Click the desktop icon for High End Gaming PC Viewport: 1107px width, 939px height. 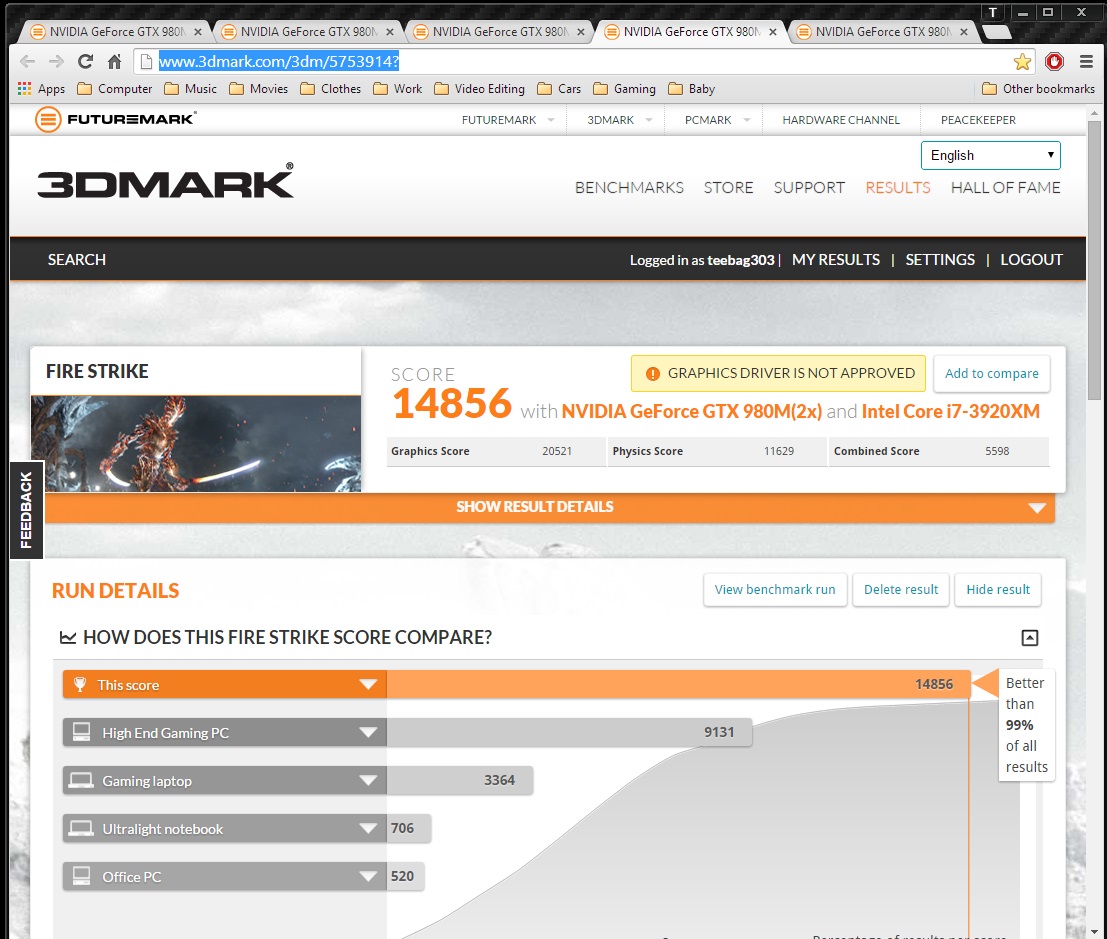pyautogui.click(x=81, y=731)
